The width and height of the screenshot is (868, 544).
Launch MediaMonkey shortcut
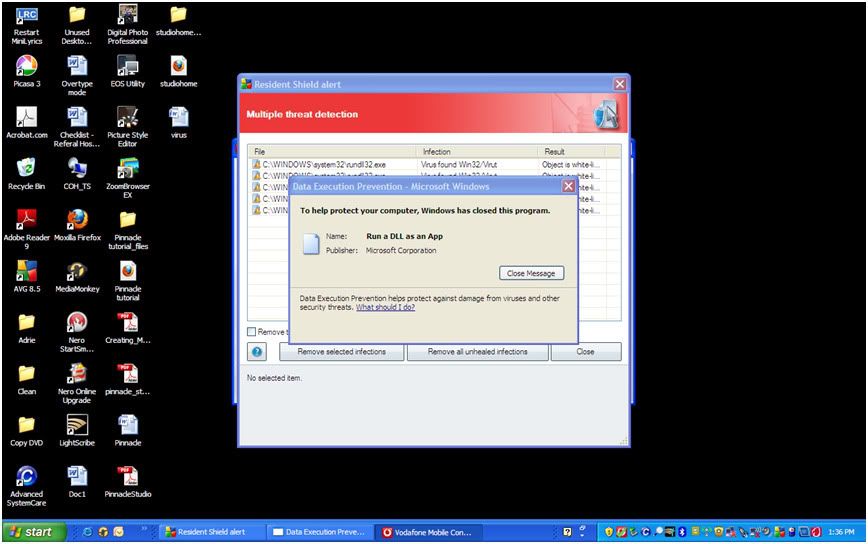[x=78, y=277]
